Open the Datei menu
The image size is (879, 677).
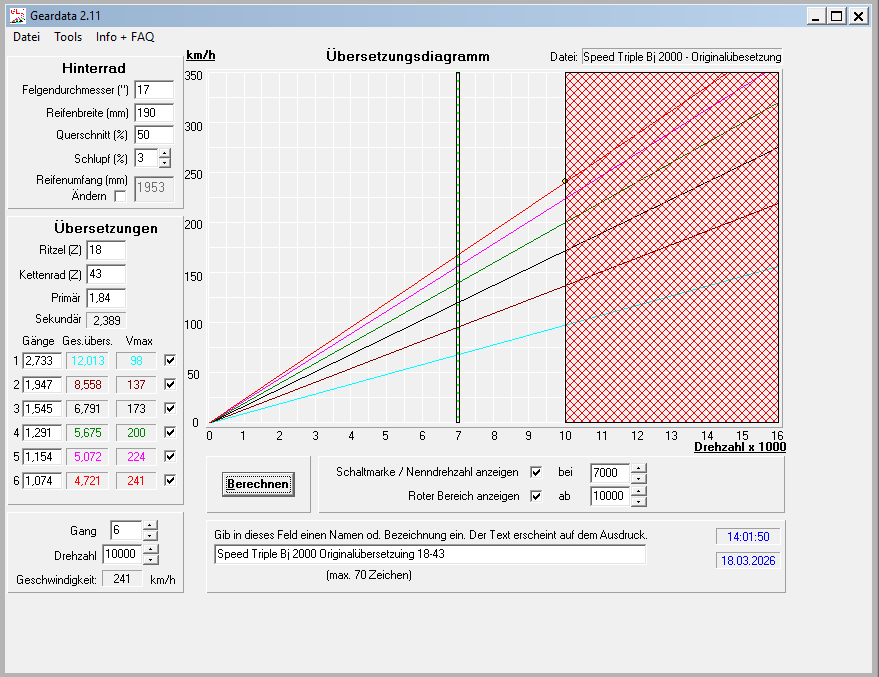(x=26, y=37)
